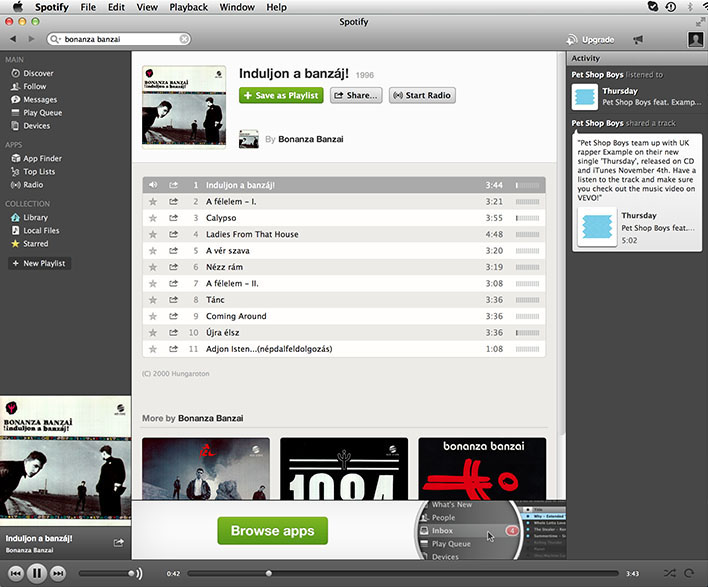The image size is (708, 587).
Task: Click the Share... album button
Action: [x=356, y=95]
